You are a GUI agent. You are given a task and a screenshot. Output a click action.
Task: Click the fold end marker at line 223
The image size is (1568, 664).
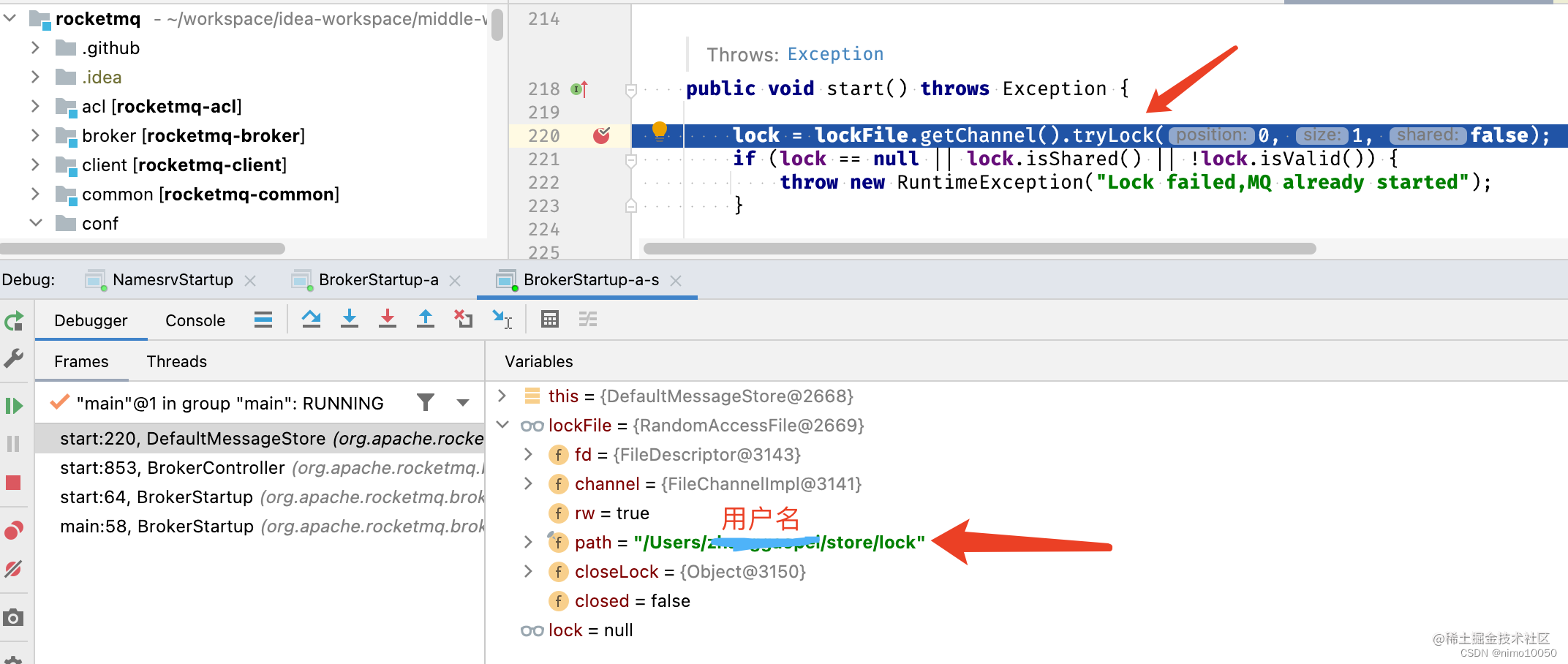631,206
